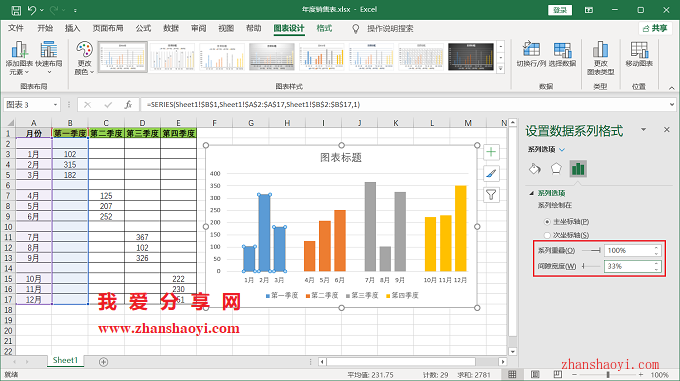The image size is (680, 381).
Task: Close the format data series pane
Action: 667,129
